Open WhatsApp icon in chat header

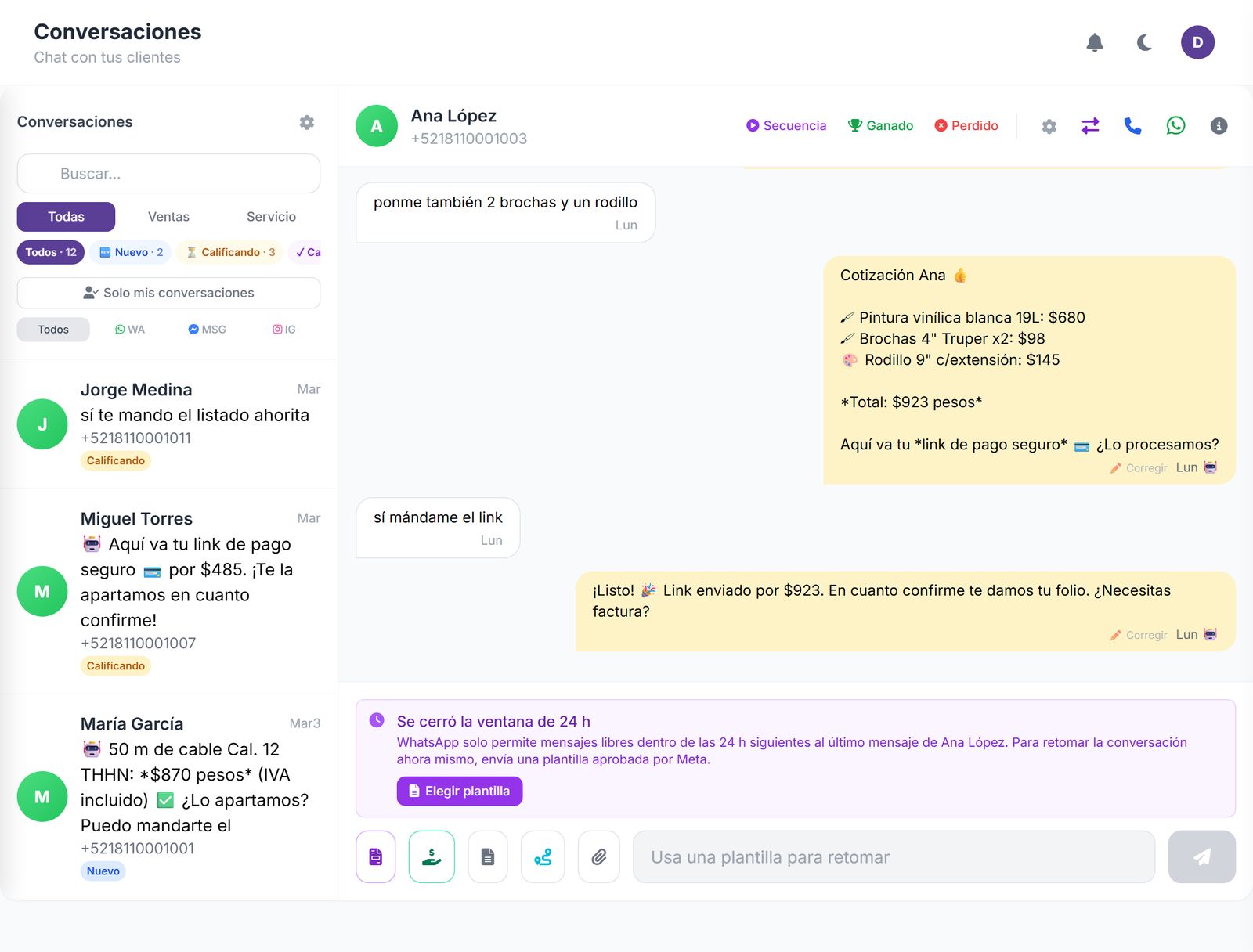click(1175, 125)
